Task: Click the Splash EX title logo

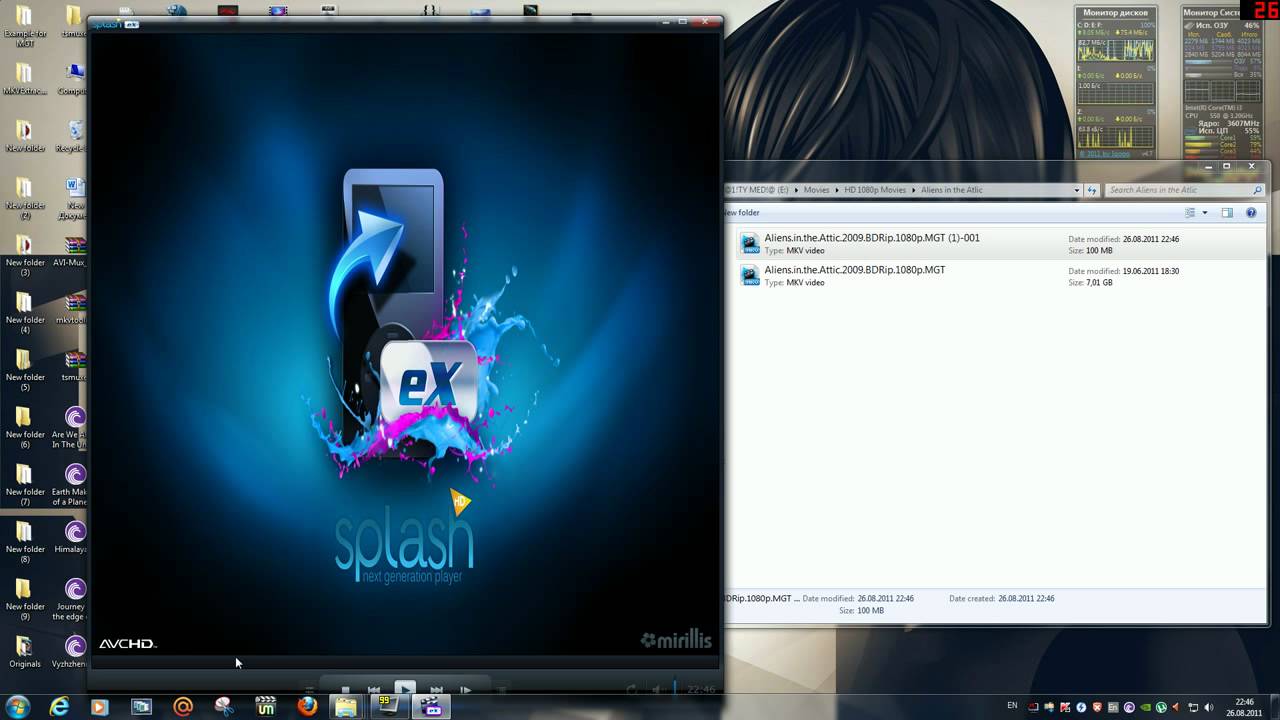Action: [117, 23]
